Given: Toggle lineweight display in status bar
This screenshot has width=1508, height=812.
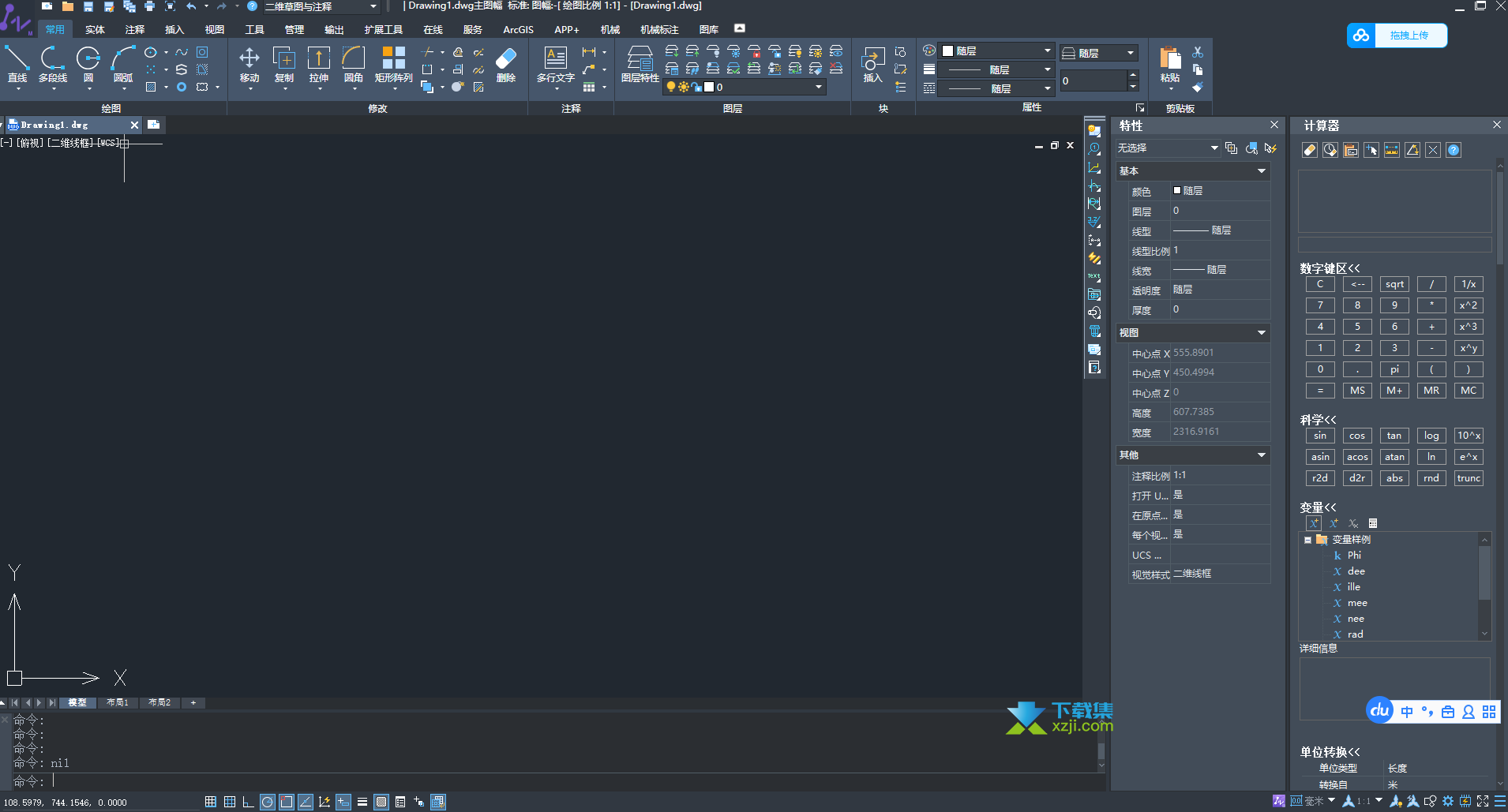Looking at the screenshot, I should [x=362, y=802].
